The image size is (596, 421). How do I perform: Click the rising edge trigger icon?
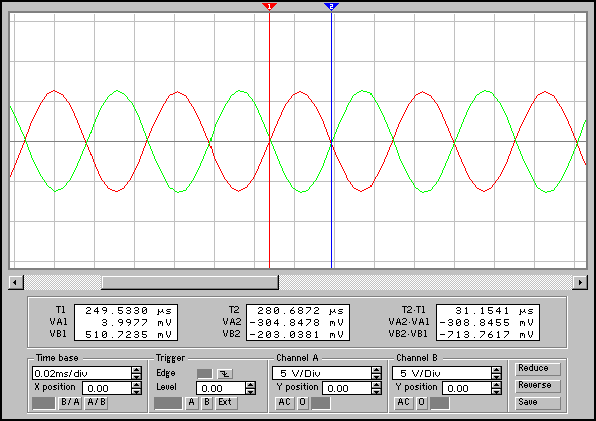pyautogui.click(x=204, y=374)
